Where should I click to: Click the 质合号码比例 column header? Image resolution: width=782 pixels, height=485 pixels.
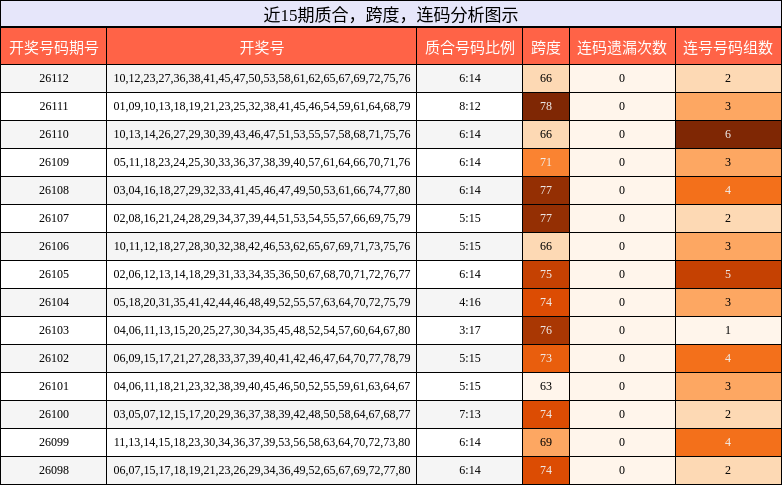click(469, 47)
